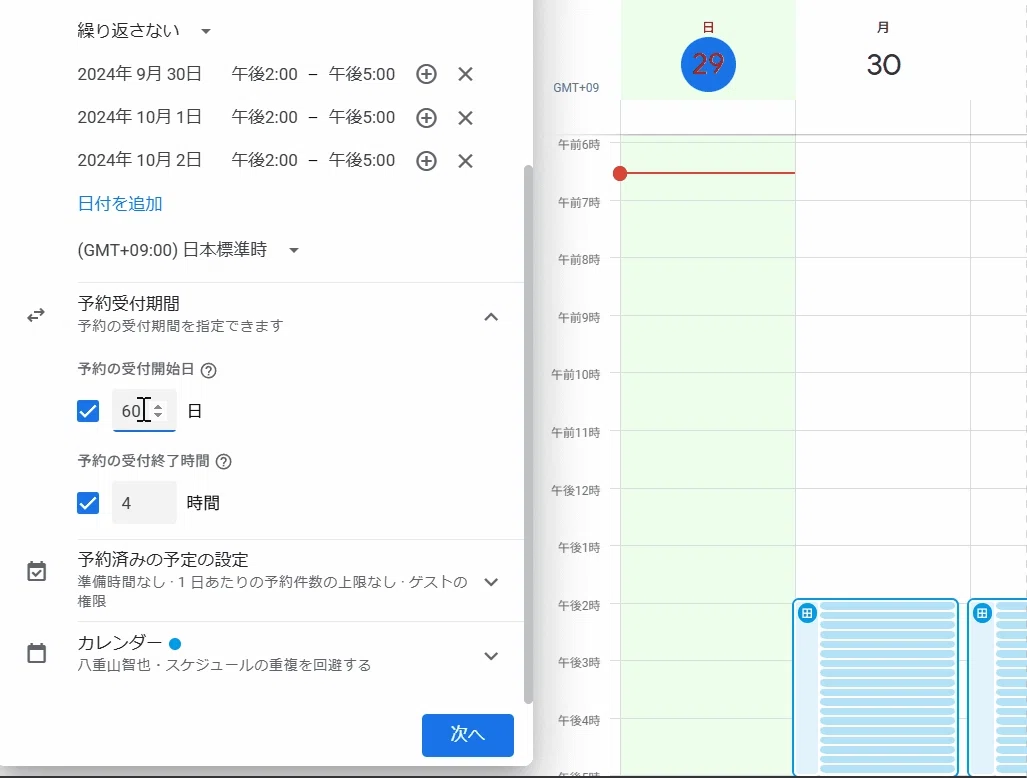1027x778 pixels.
Task: Change 午後5:00 end time for 10月 1日
Action: click(362, 117)
